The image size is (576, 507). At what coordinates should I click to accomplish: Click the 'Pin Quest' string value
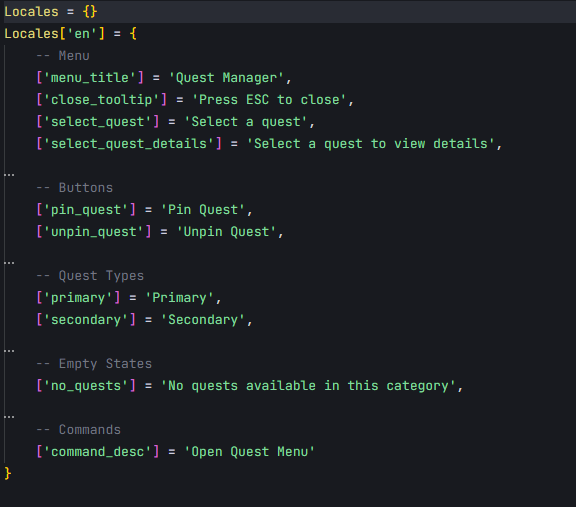[x=203, y=210]
